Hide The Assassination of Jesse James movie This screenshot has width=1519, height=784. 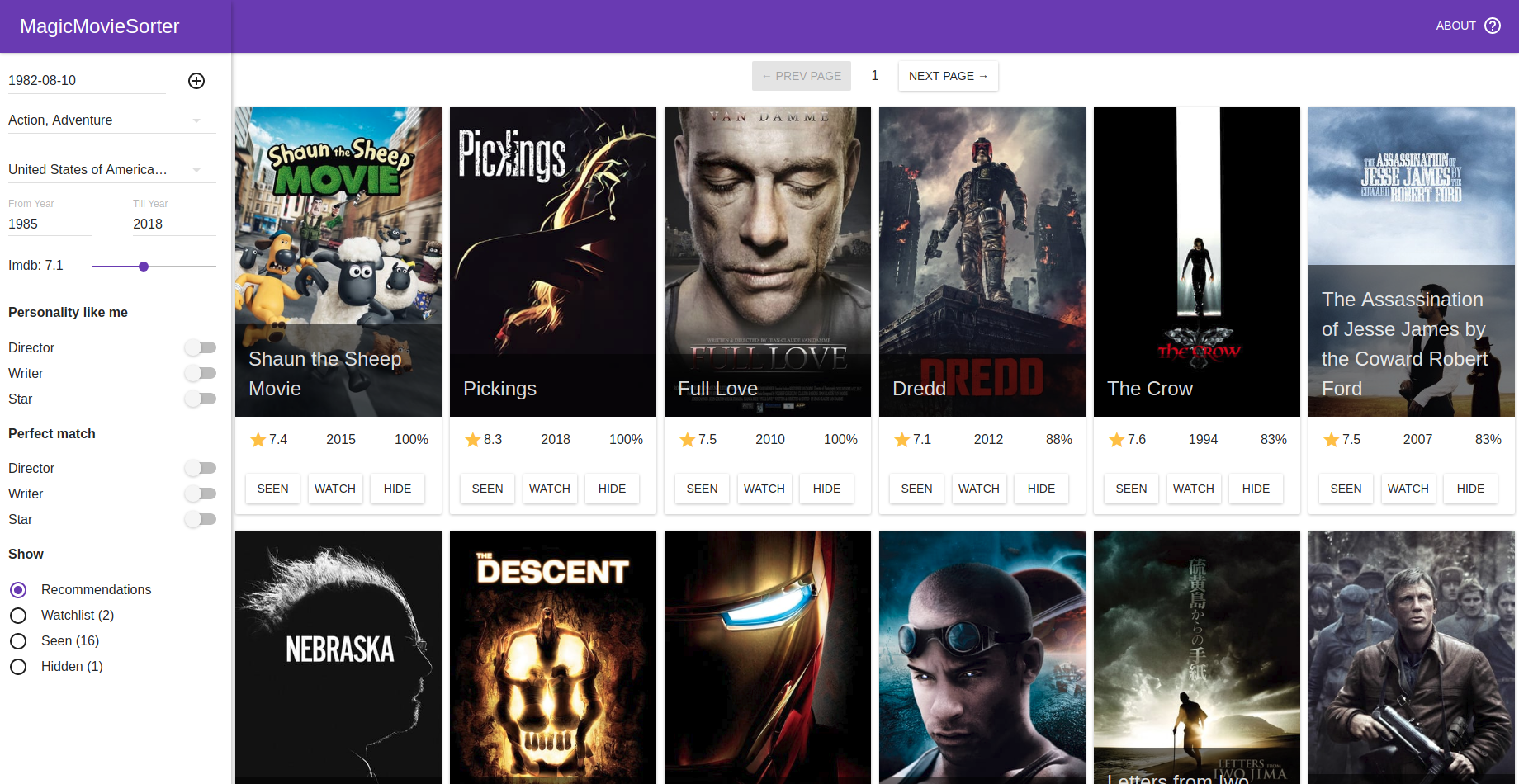click(1470, 489)
